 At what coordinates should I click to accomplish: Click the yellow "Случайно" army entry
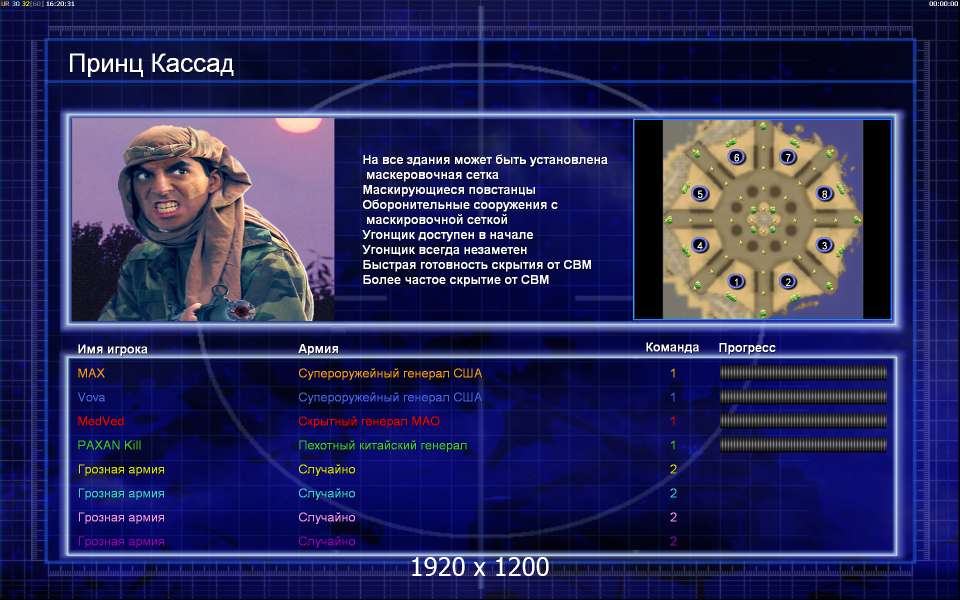[x=327, y=470]
